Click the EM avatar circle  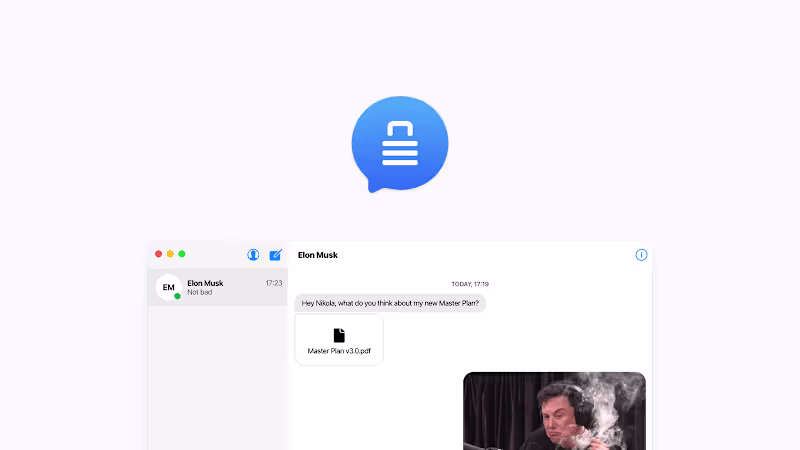click(168, 287)
